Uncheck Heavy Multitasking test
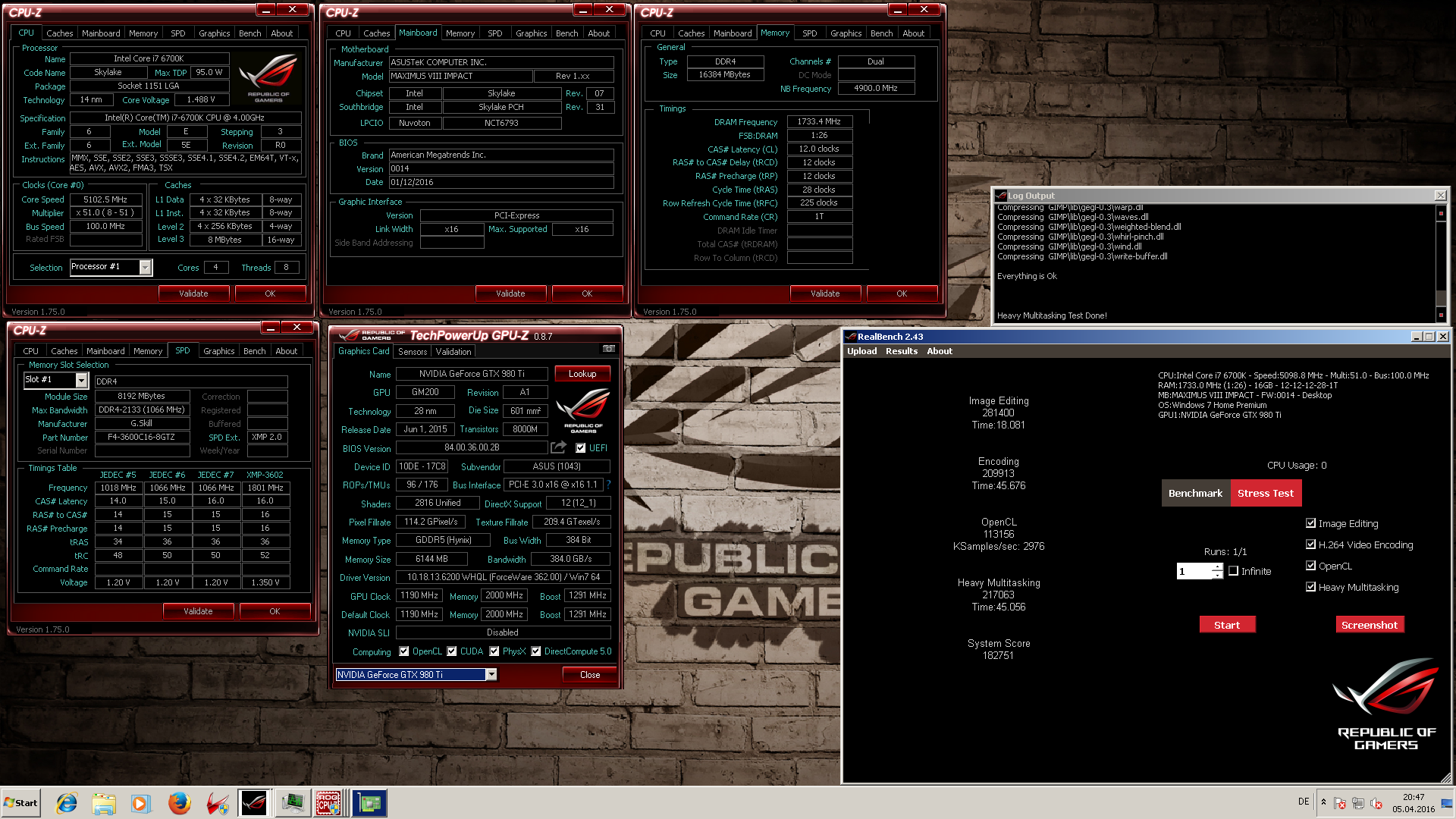Viewport: 1456px width, 819px height. click(x=1310, y=587)
